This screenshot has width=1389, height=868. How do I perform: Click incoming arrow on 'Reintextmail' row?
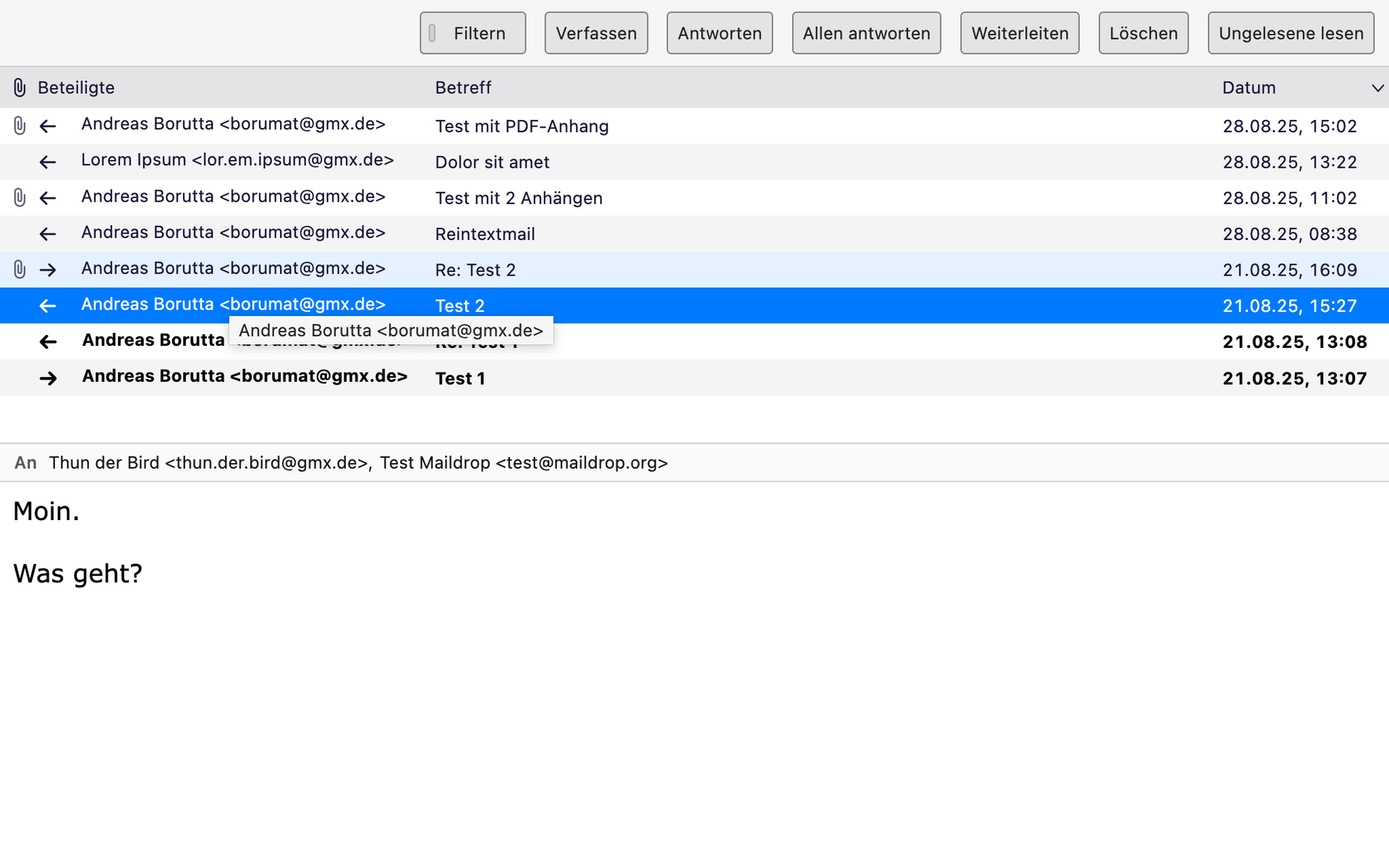(48, 234)
